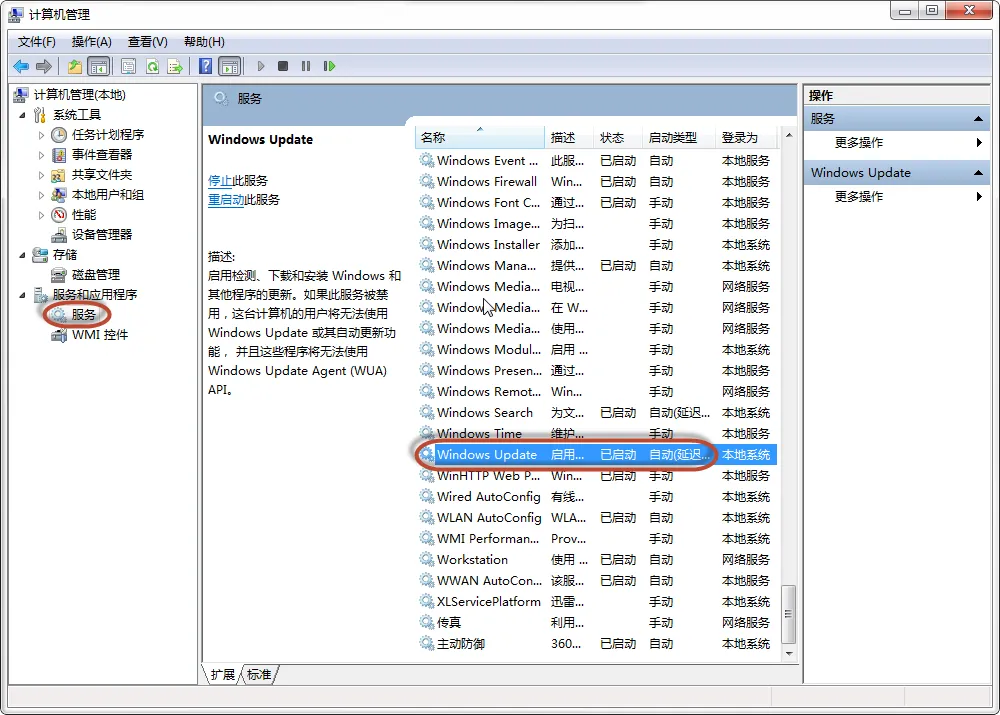
Task: Click the pause service icon
Action: [306, 66]
